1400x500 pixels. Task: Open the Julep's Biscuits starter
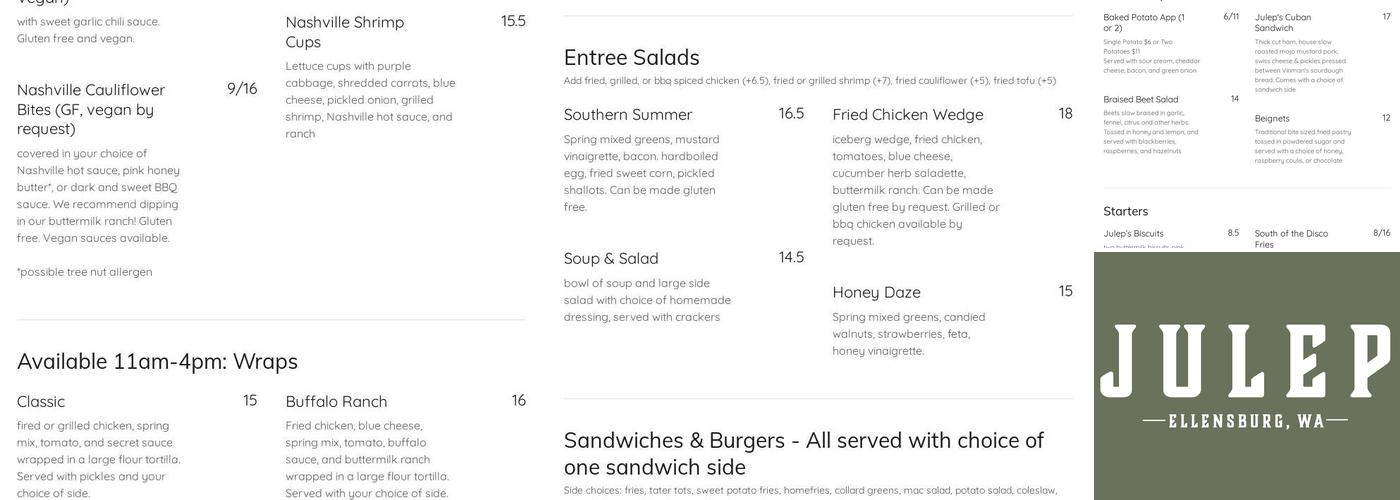point(1133,233)
